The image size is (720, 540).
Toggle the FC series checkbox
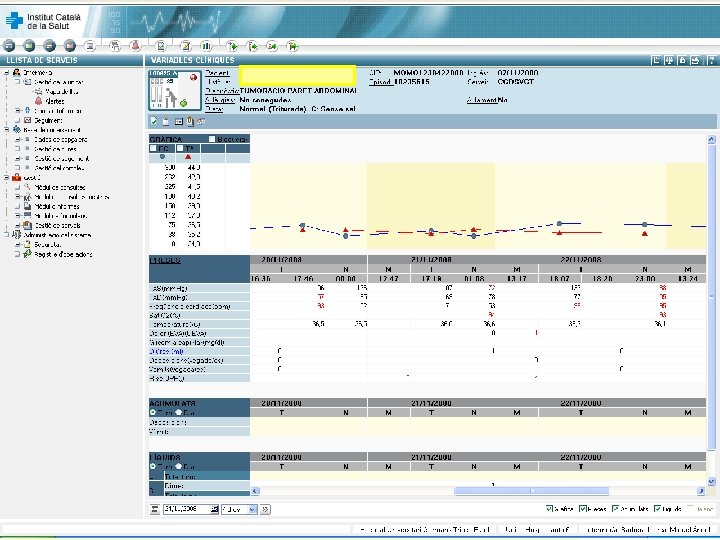coord(153,148)
